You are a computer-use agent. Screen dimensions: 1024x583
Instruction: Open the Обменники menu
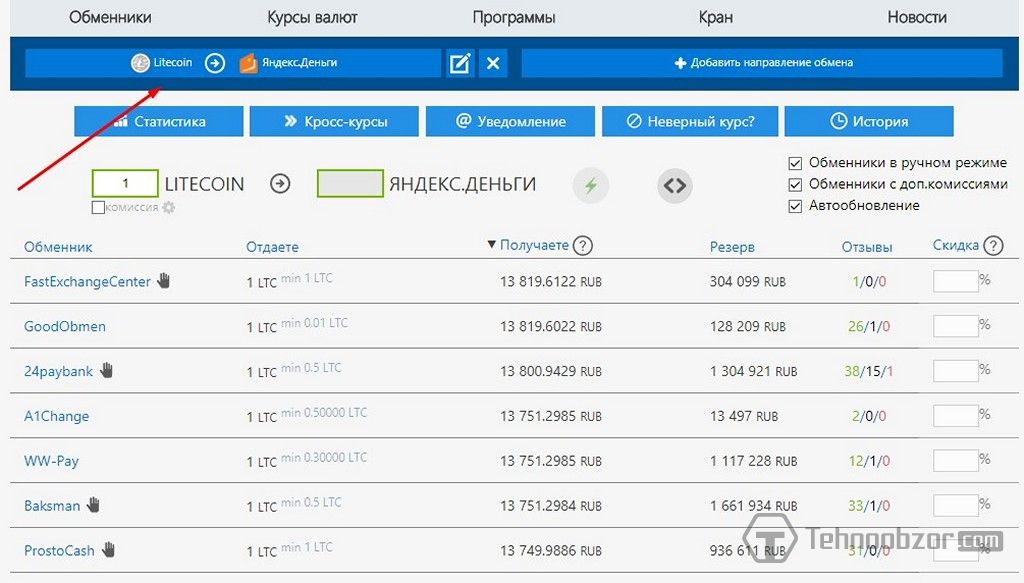[x=110, y=18]
